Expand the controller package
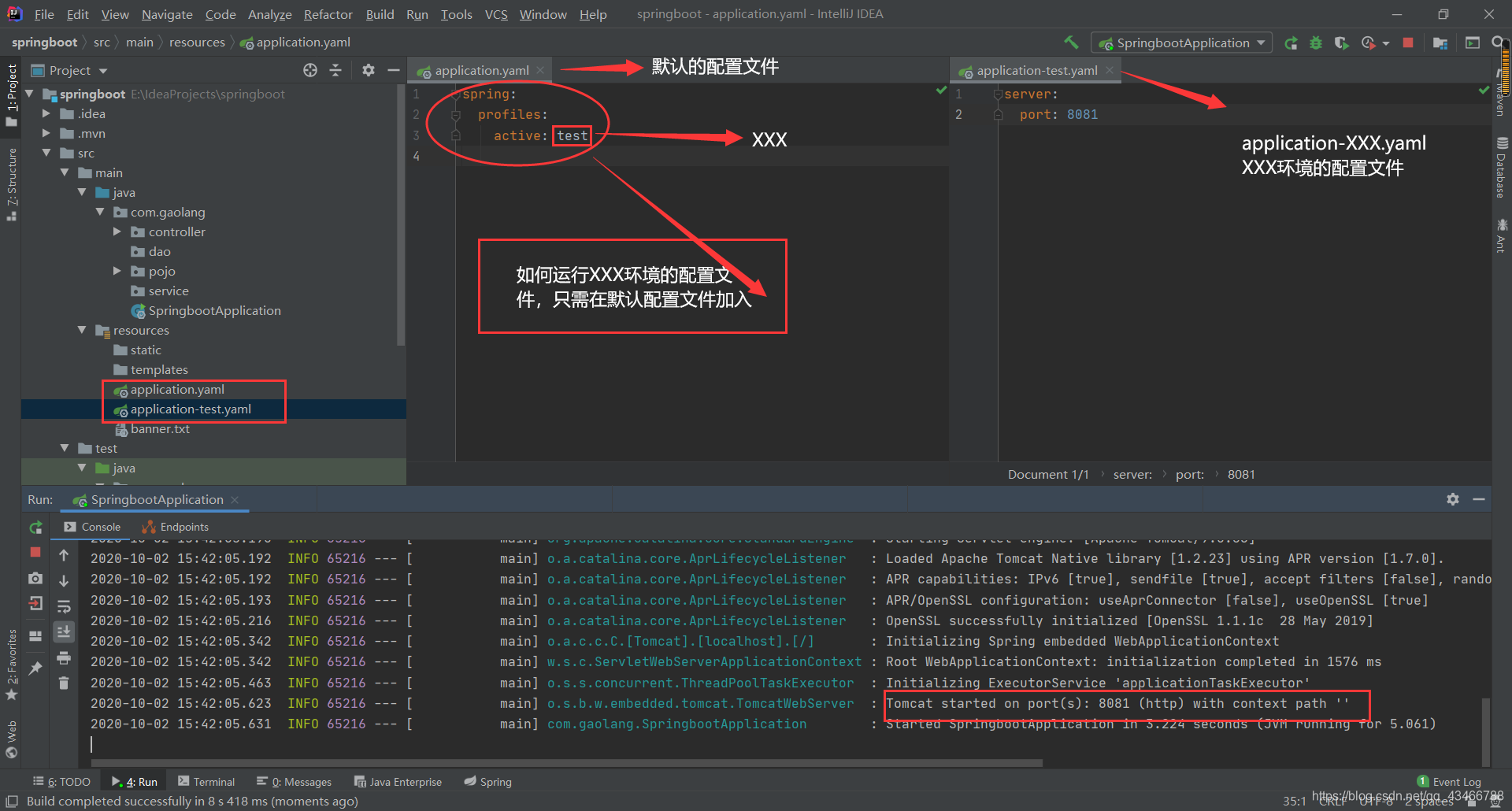The height and width of the screenshot is (811, 1512). tap(117, 231)
